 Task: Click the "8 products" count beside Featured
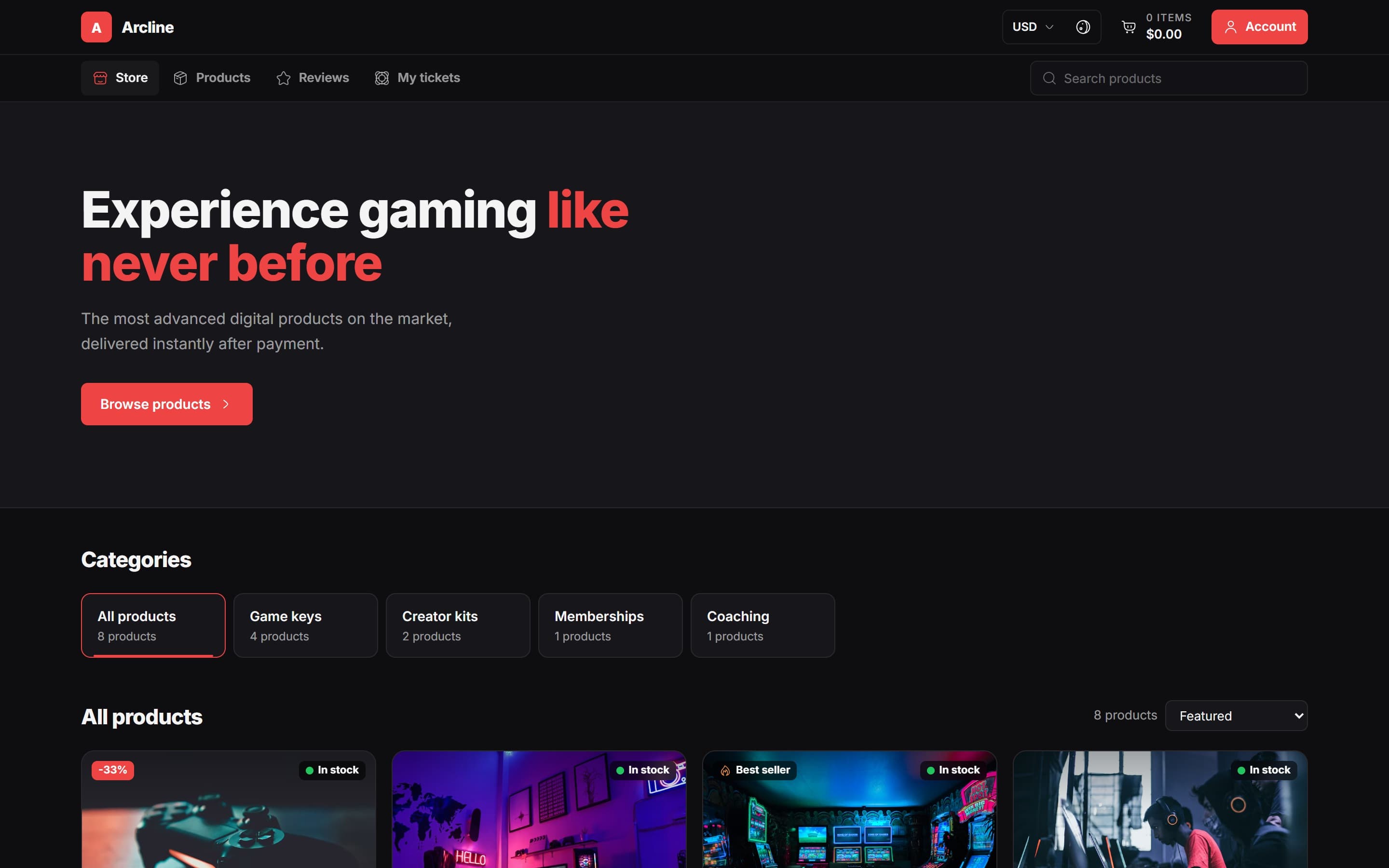[1125, 715]
